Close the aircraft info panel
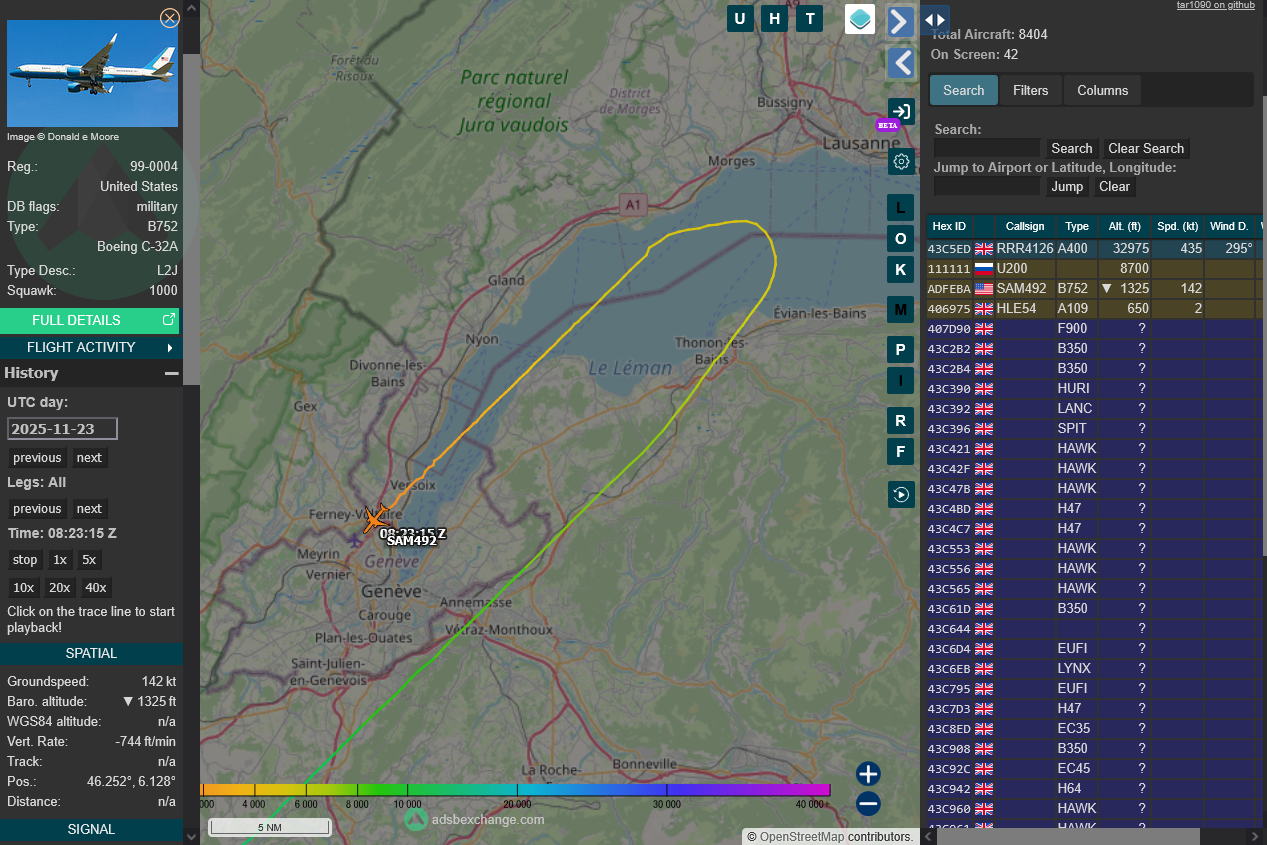The width and height of the screenshot is (1267, 845). coord(170,18)
